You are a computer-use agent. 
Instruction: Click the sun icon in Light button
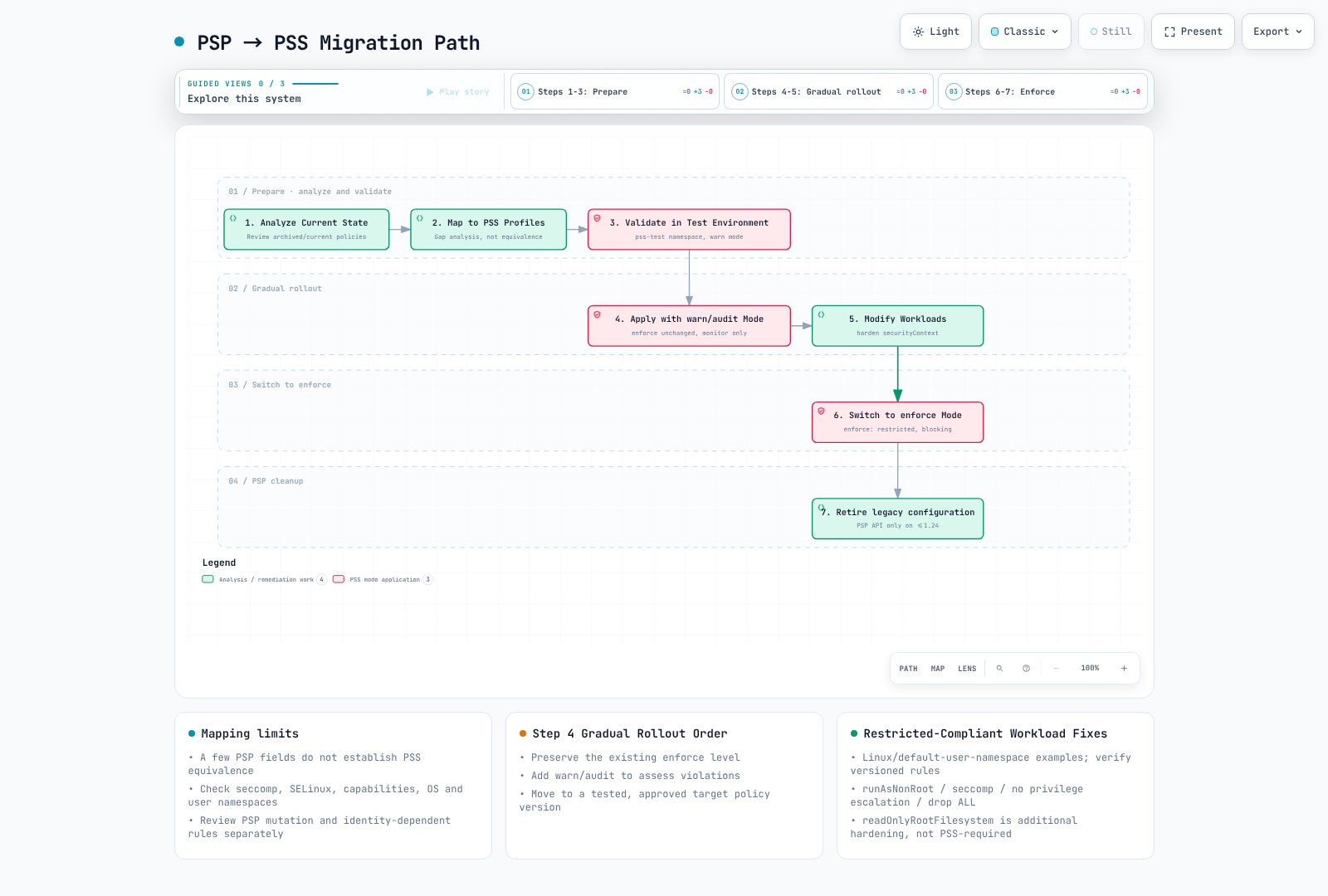click(x=918, y=32)
